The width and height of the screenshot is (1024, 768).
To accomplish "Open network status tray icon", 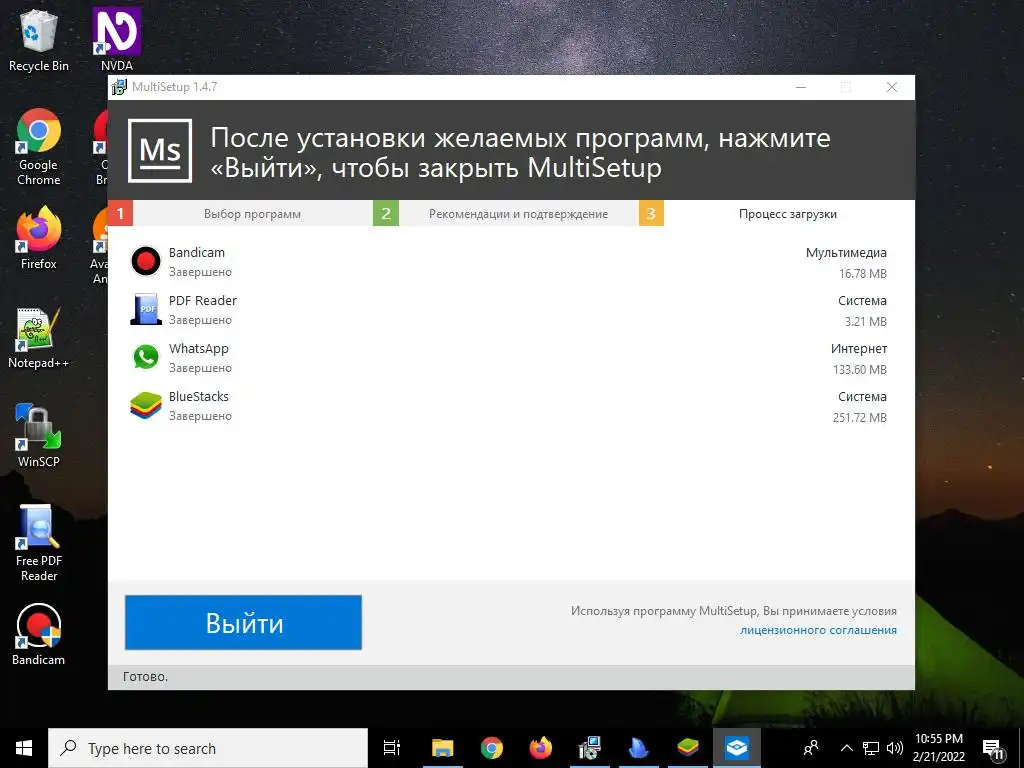I will click(871, 748).
